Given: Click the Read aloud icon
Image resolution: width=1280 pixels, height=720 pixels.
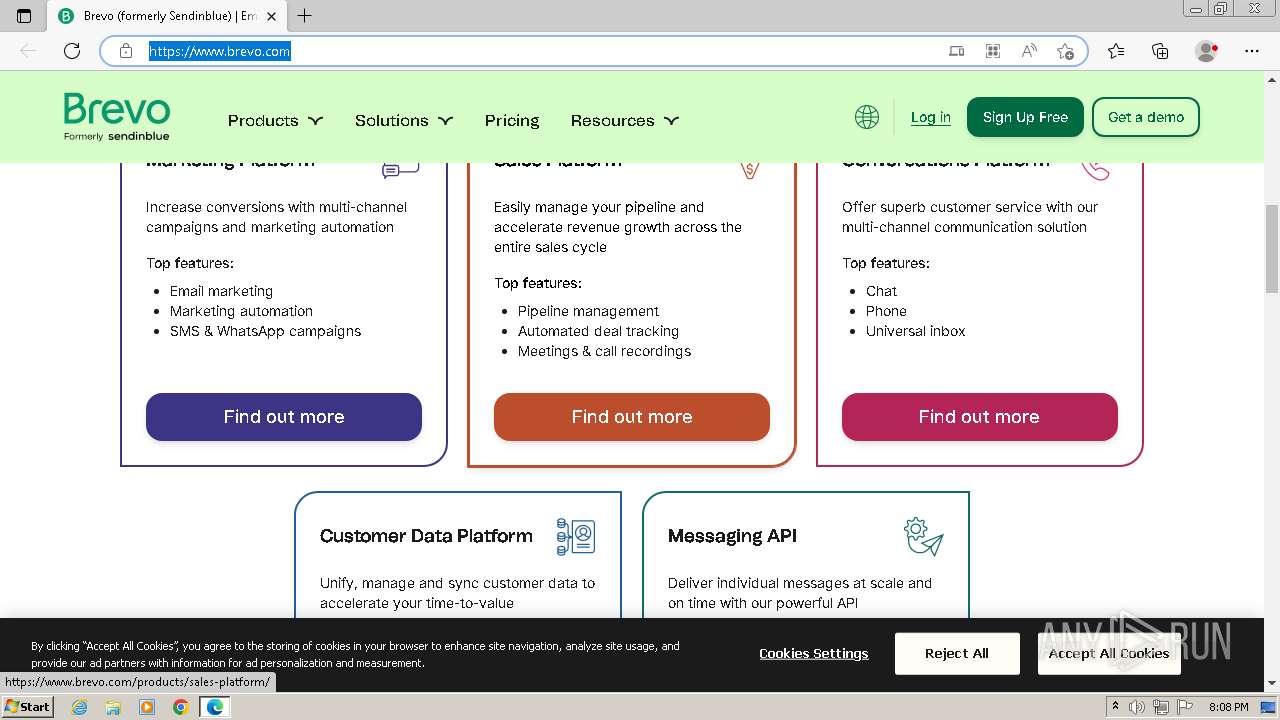Looking at the screenshot, I should point(1029,51).
